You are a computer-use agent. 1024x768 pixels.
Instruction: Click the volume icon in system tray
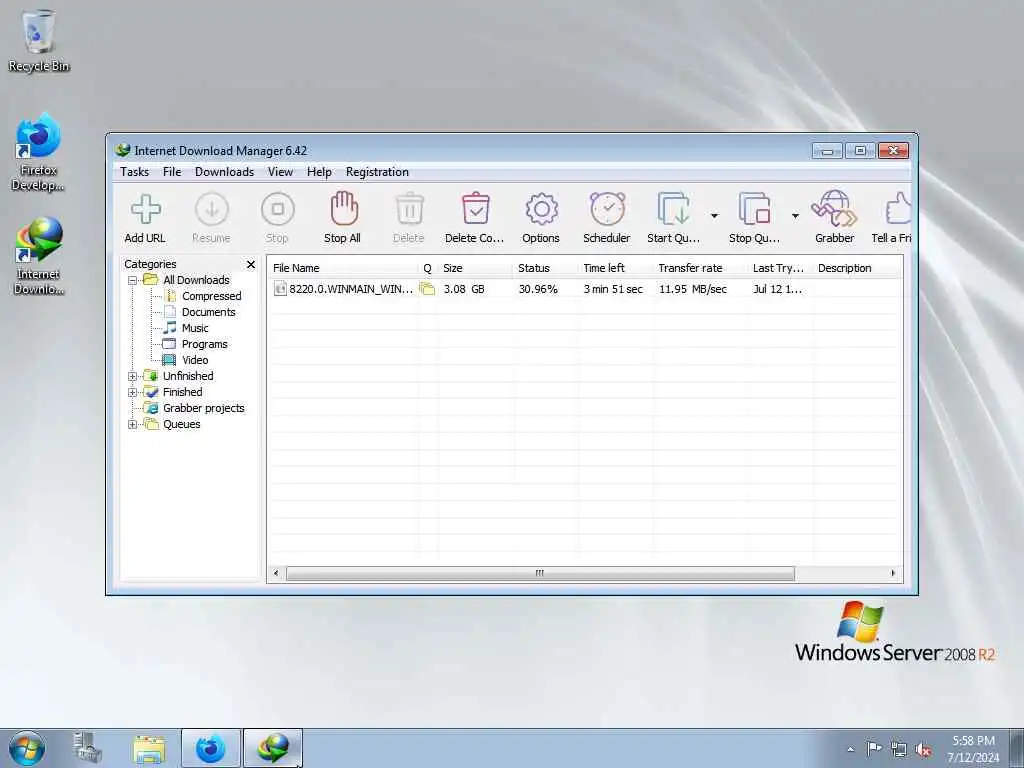pyautogui.click(x=923, y=749)
